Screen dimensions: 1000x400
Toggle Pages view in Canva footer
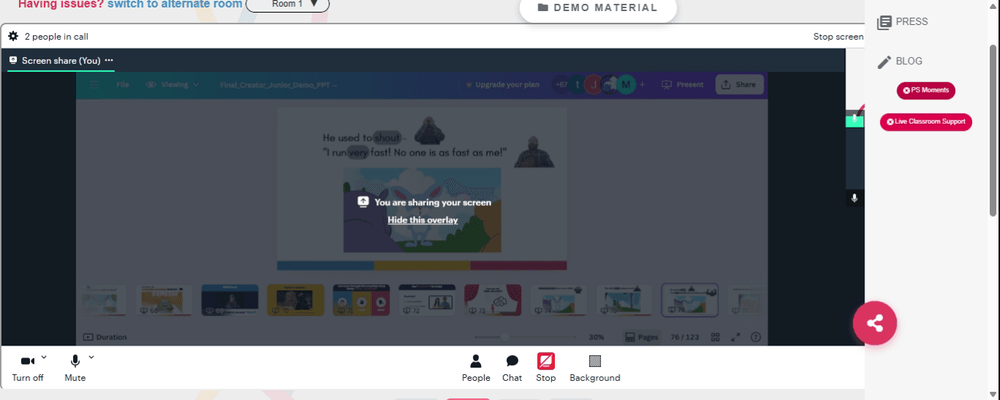(x=642, y=337)
